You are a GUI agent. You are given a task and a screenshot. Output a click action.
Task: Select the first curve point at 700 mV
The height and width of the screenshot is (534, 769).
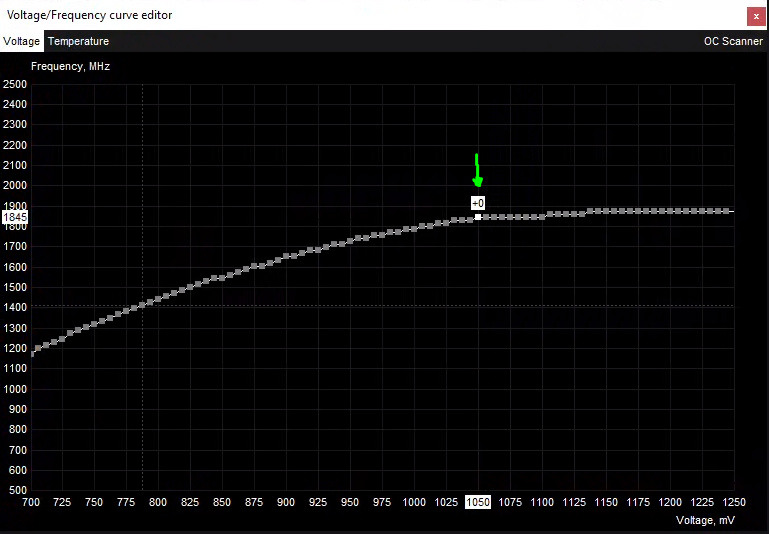pyautogui.click(x=32, y=354)
